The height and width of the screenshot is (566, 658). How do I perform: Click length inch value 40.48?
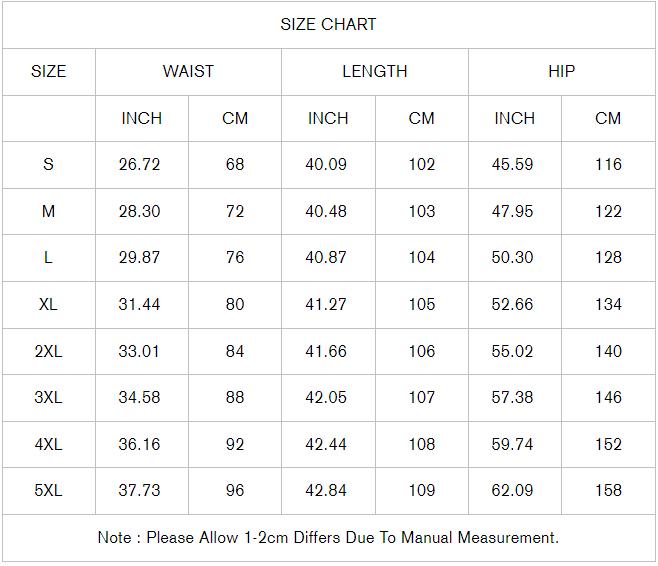point(326,211)
